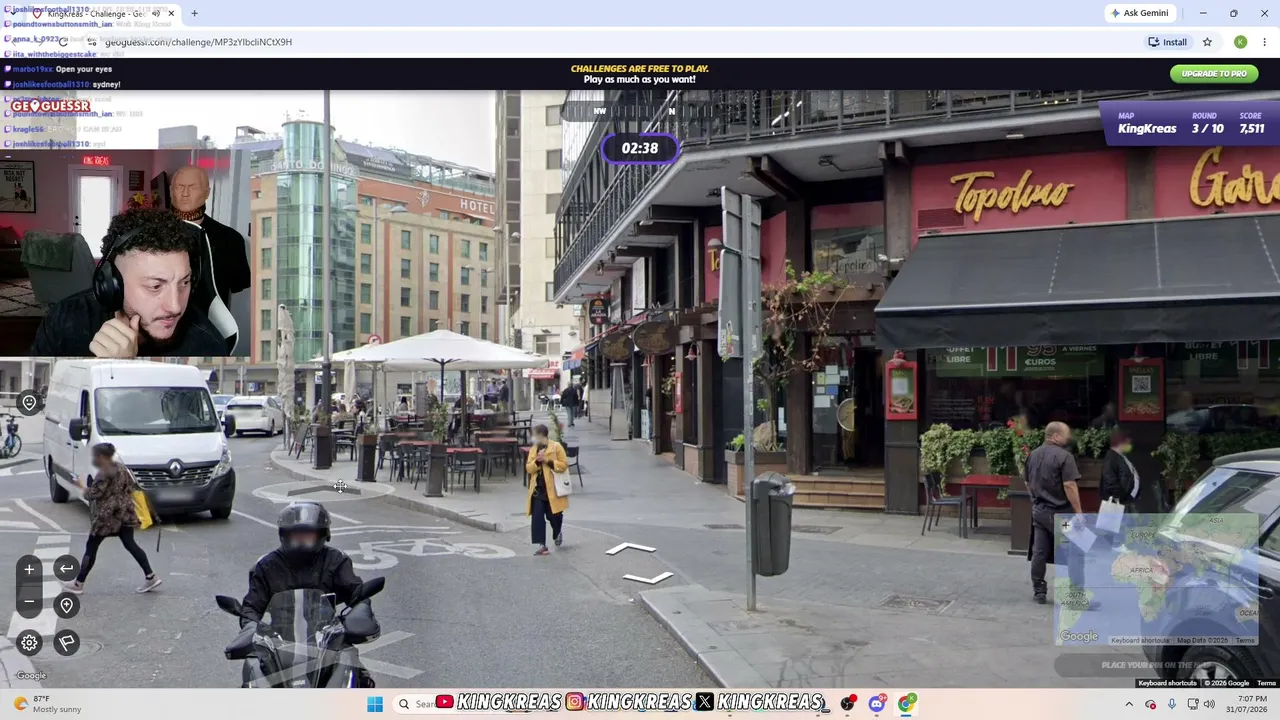
Task: Return to start with the pin button
Action: (66, 605)
